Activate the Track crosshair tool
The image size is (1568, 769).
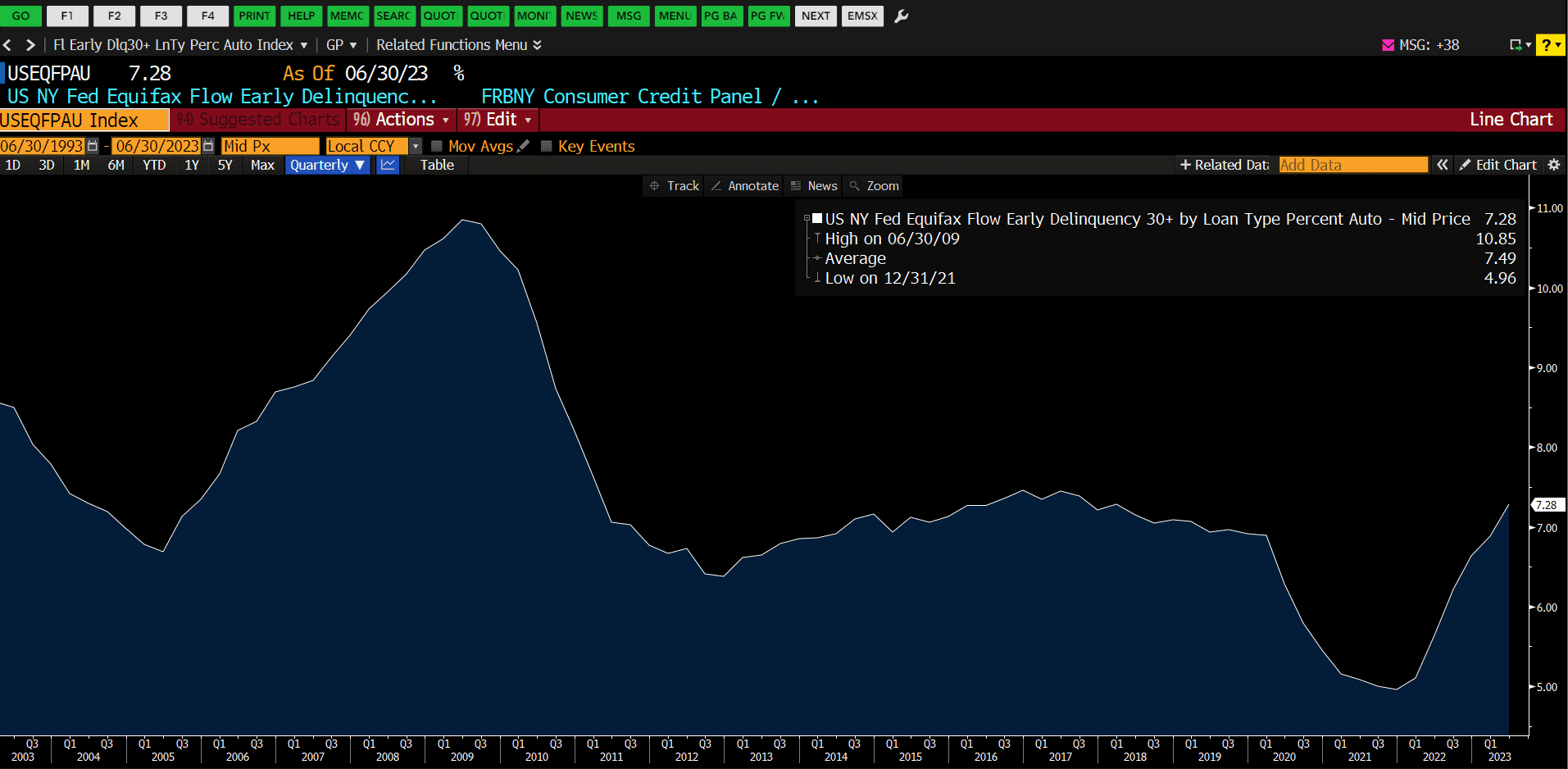point(675,186)
